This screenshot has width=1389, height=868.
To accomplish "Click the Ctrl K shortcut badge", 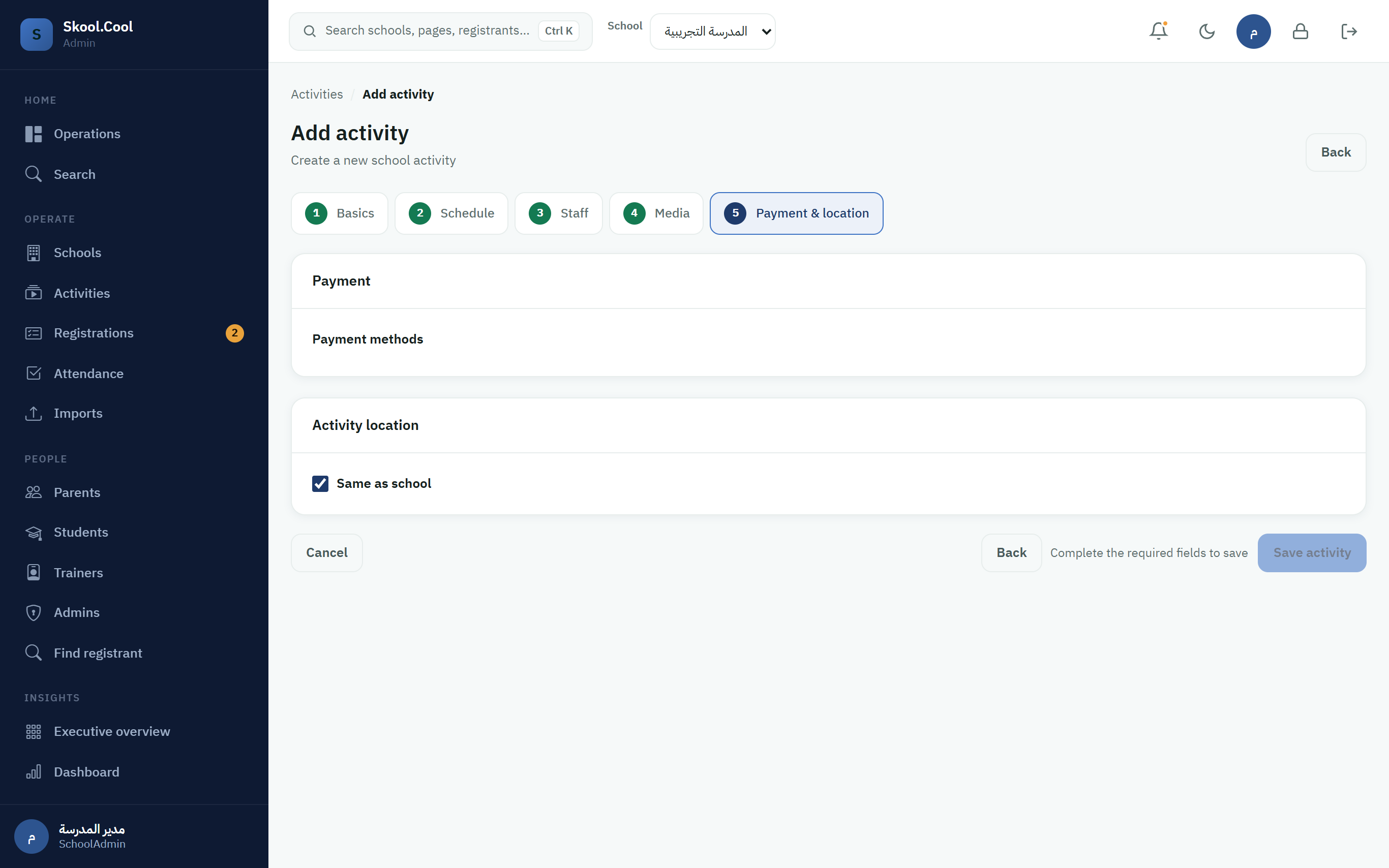I will pos(558,31).
